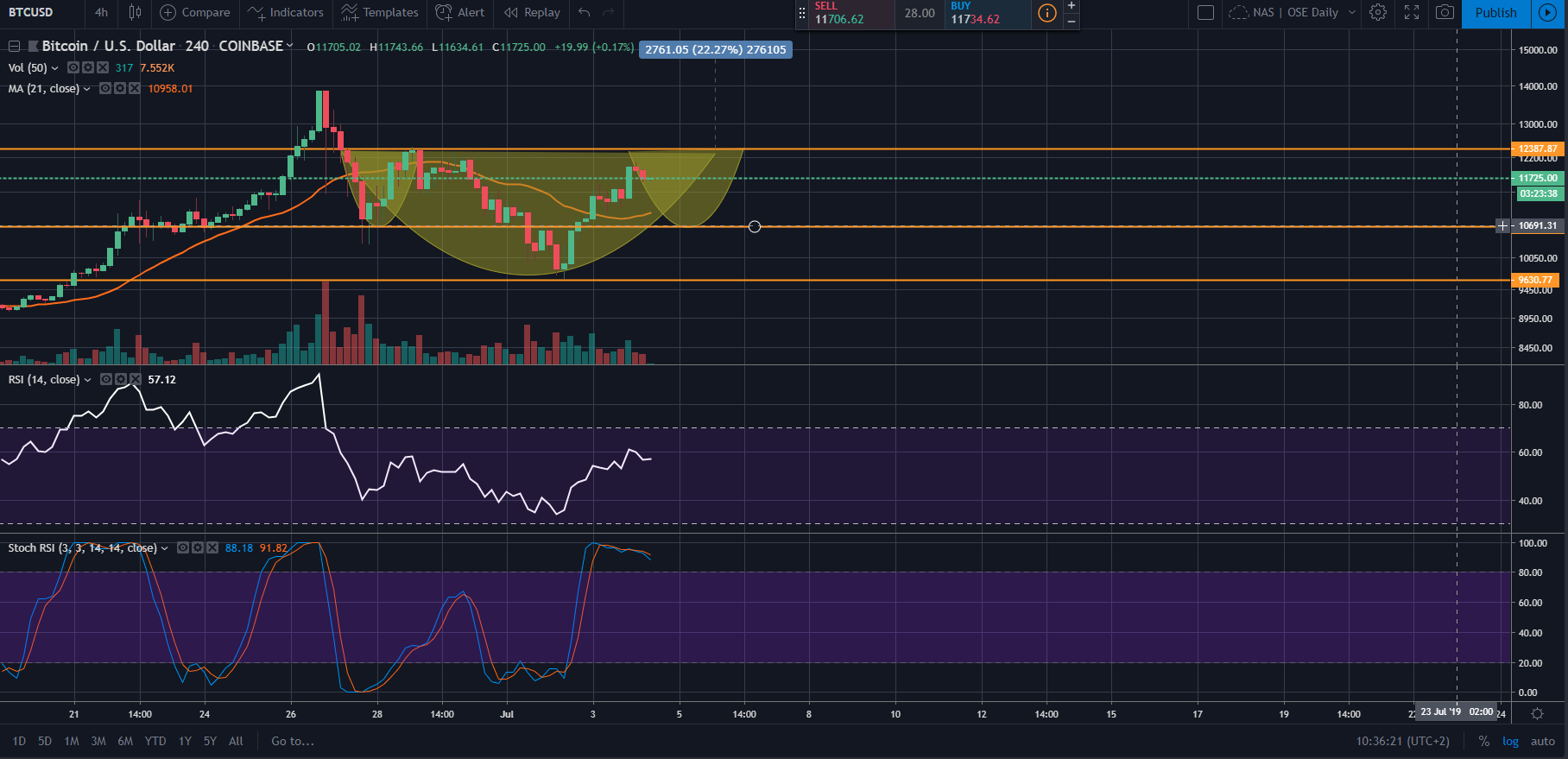1568x759 pixels.
Task: Select the 1M time range tab
Action: (72, 741)
